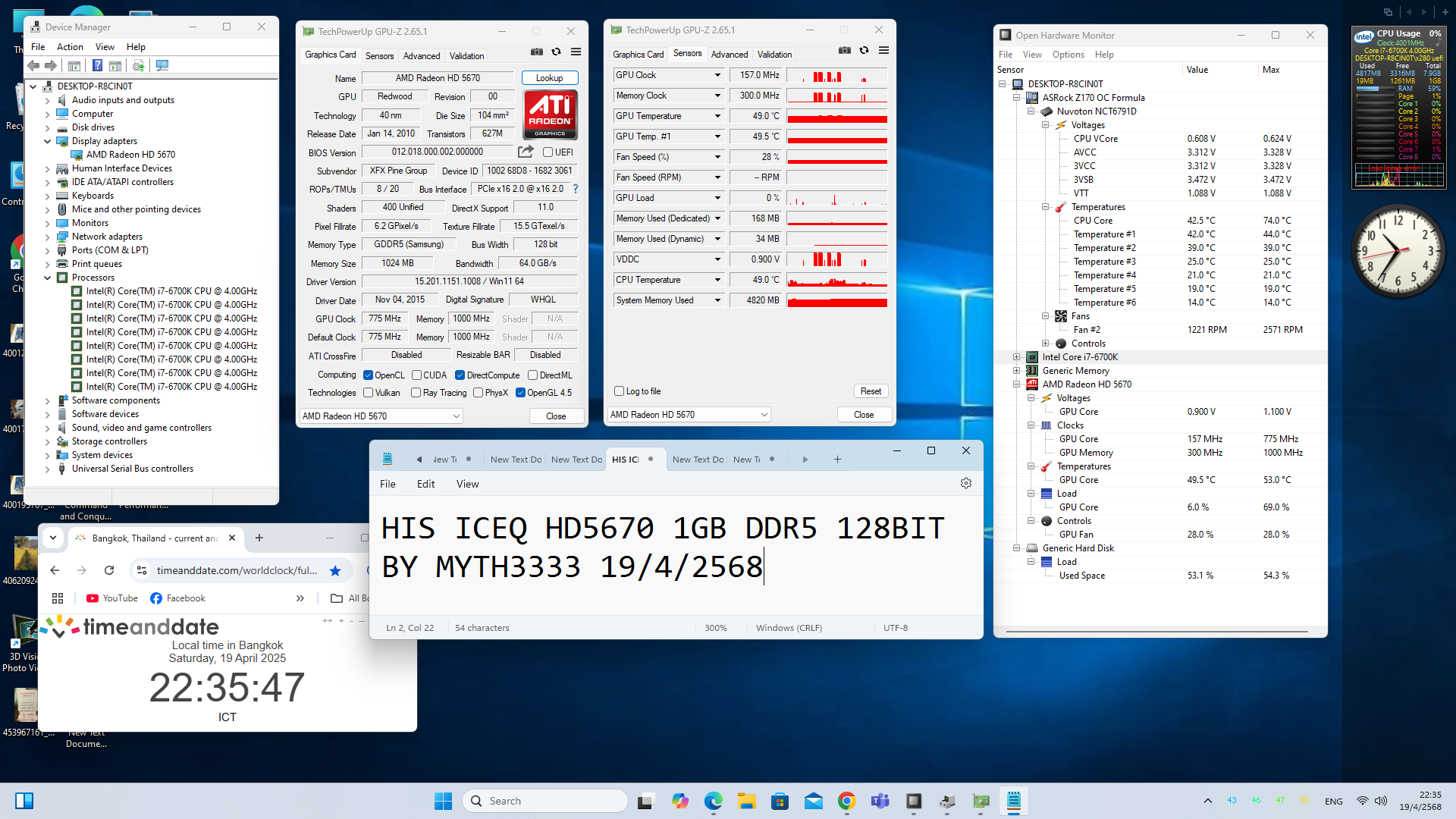Click the Bus Interface question mark icon
Viewport: 1456px width, 819px height.
coord(576,189)
